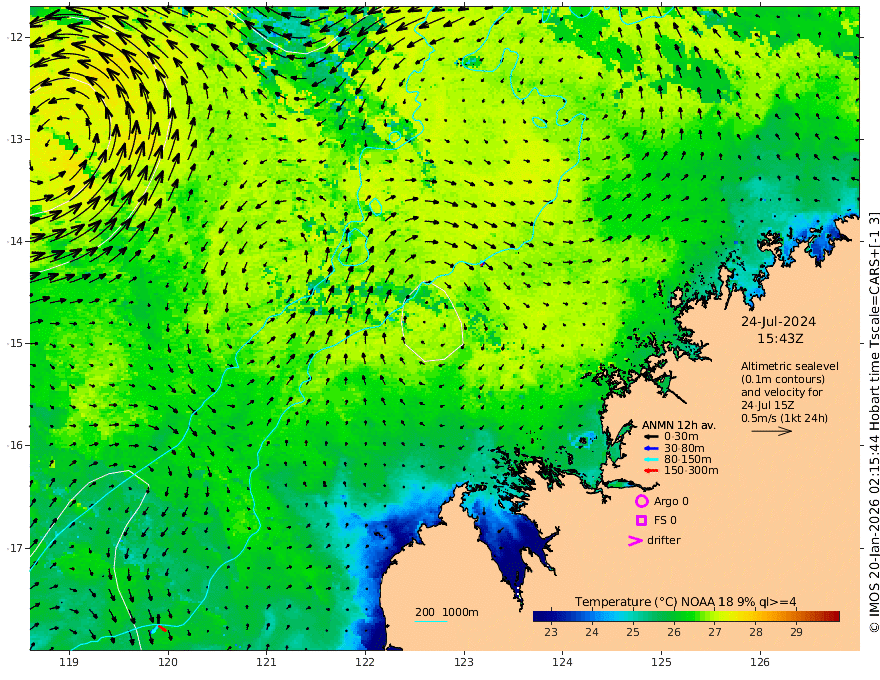Click latitude axis label -13
The width and height of the screenshot is (880, 680).
pos(14,139)
